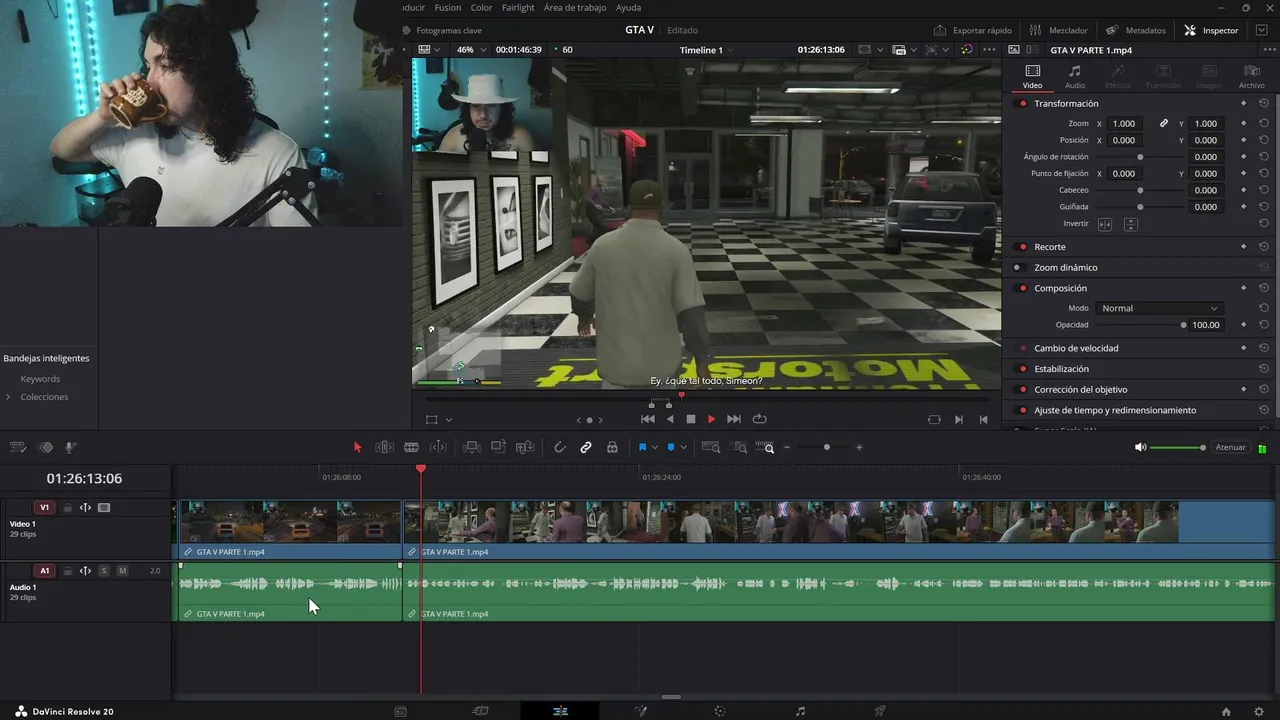Click the Custom zoom magnifier icon
The height and width of the screenshot is (720, 1280).
pos(765,447)
